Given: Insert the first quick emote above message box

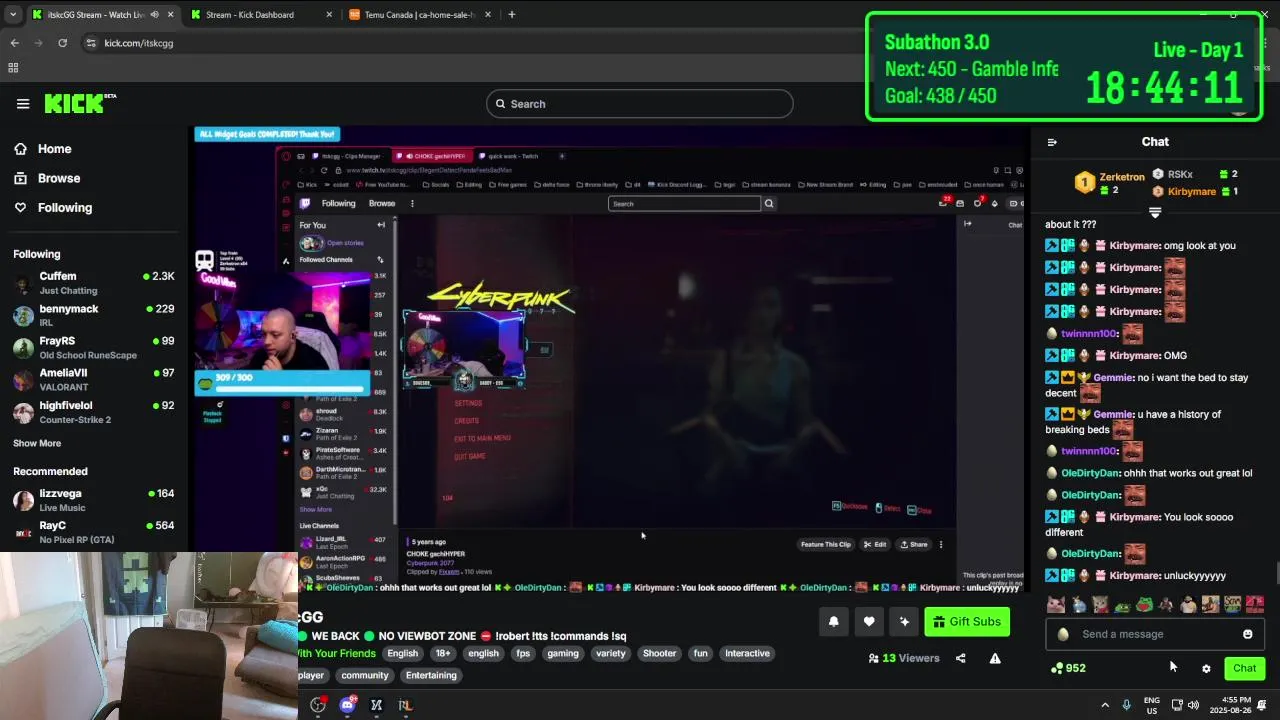Looking at the screenshot, I should [x=1055, y=604].
